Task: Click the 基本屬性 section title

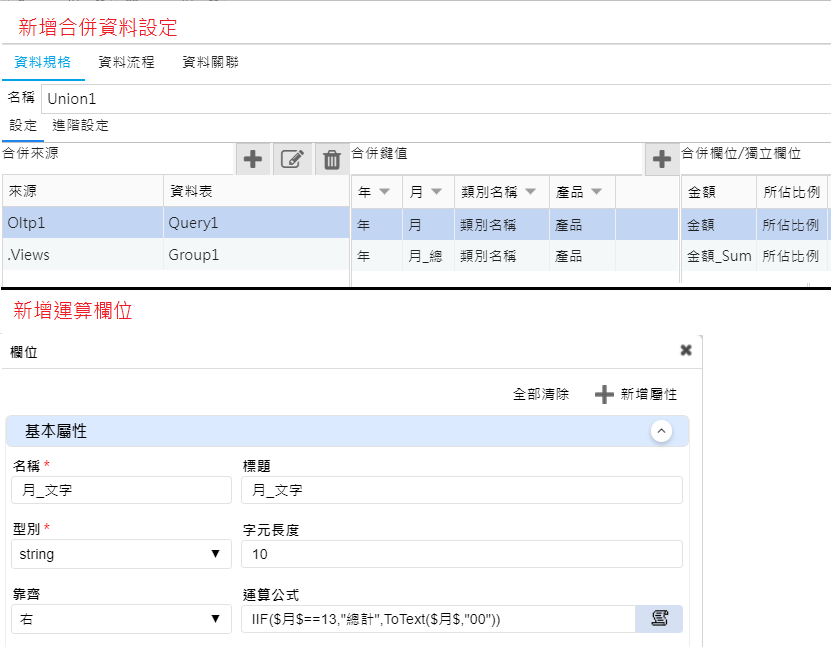Action: [56, 431]
